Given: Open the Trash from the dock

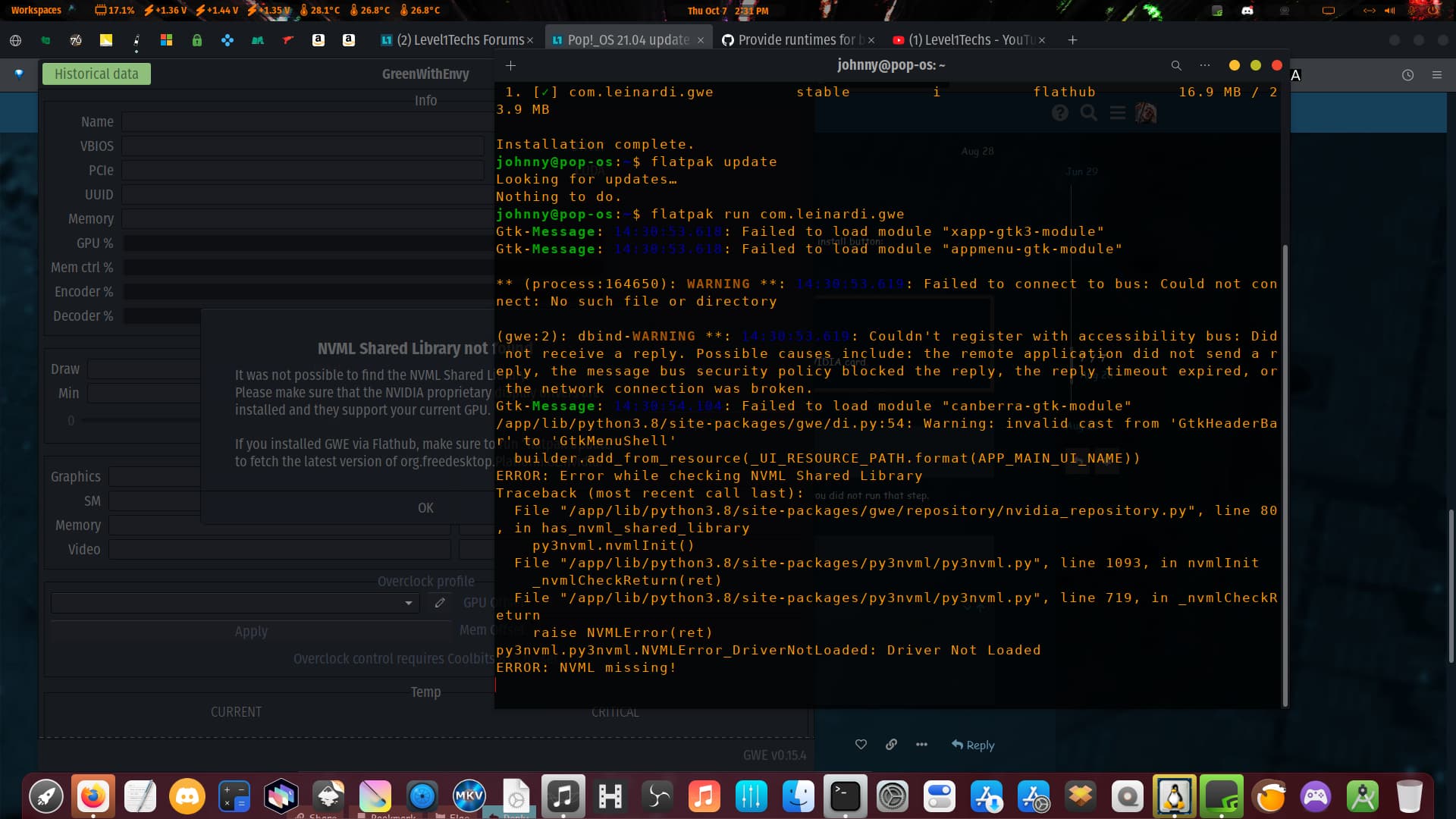Looking at the screenshot, I should click(1410, 796).
